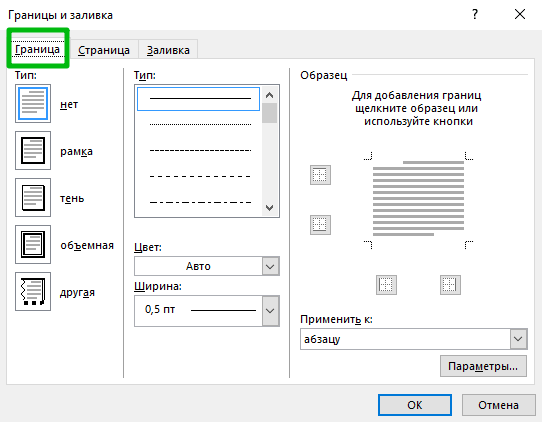Viewport: 542px width, 422px height.
Task: Cancel with the Отмена button
Action: (x=498, y=405)
